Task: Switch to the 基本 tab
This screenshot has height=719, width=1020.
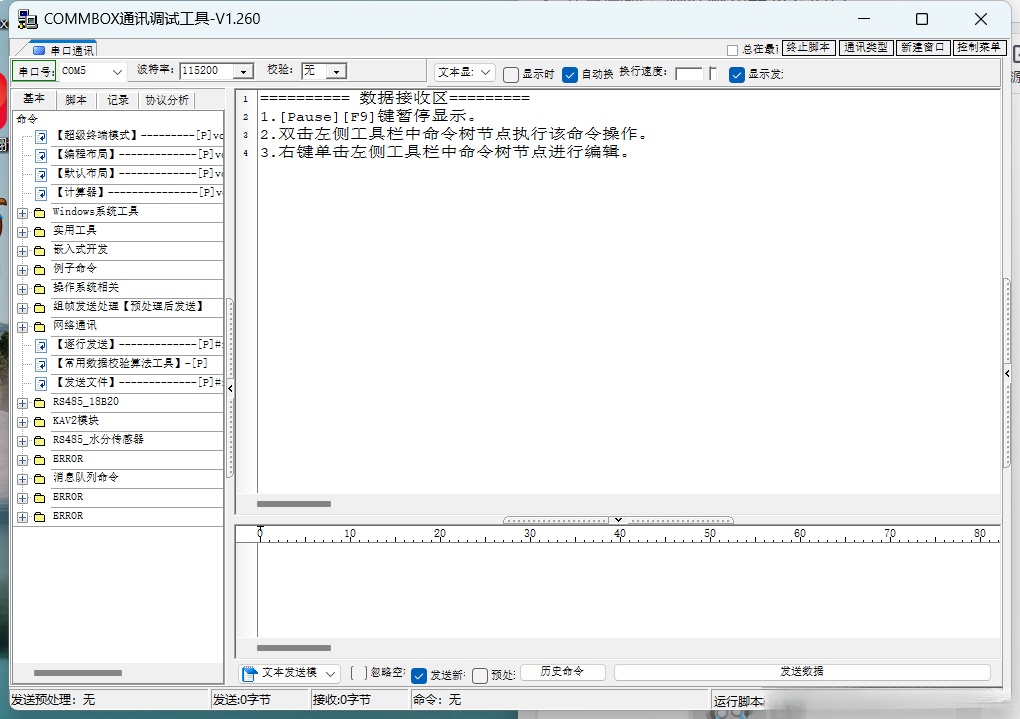Action: click(34, 99)
